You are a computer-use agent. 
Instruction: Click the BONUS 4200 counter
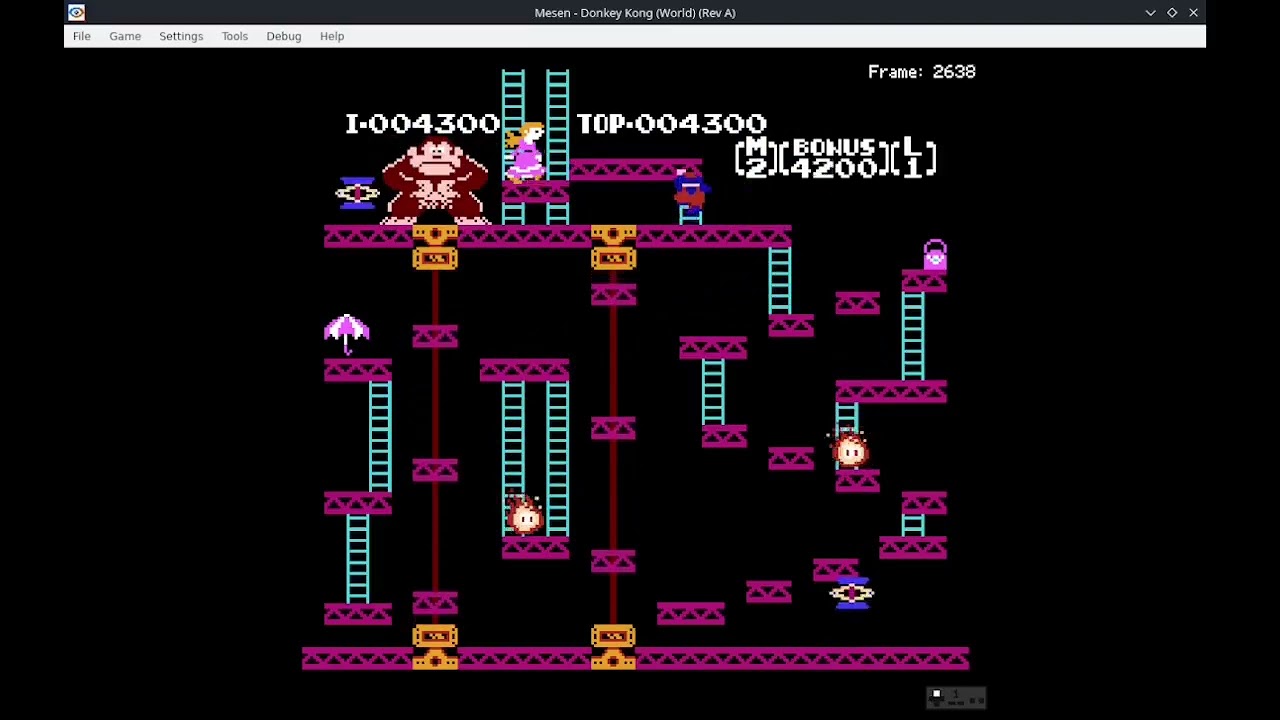[x=835, y=158]
